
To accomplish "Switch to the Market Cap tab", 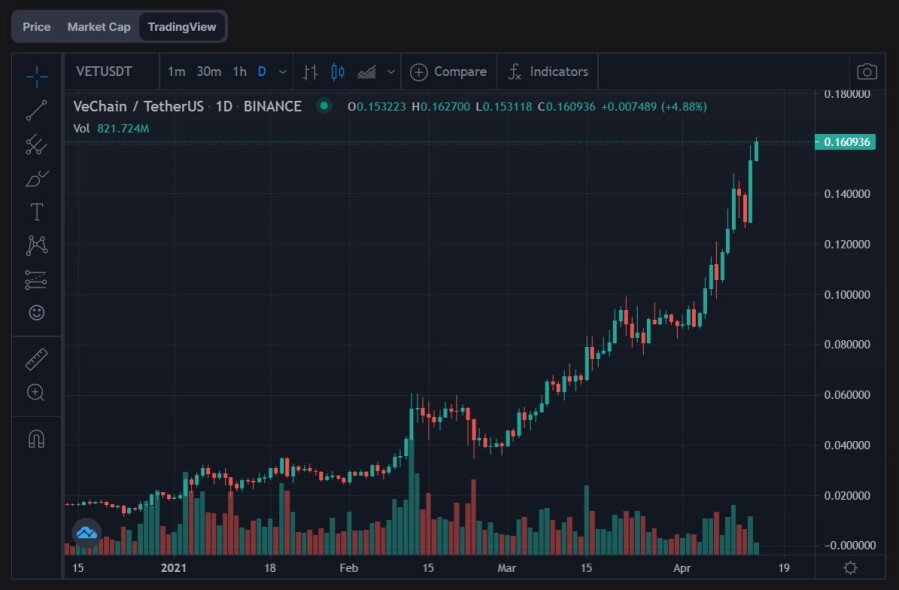I will (x=99, y=26).
